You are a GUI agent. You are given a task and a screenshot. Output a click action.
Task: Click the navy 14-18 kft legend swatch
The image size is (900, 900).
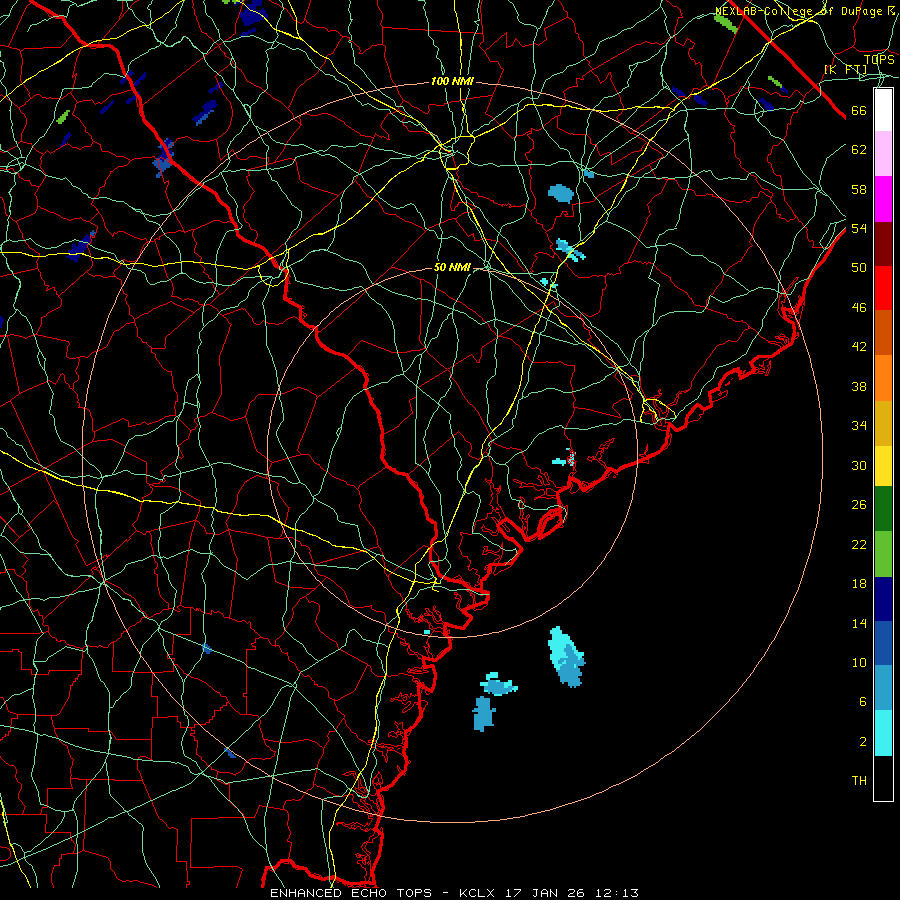pos(883,599)
